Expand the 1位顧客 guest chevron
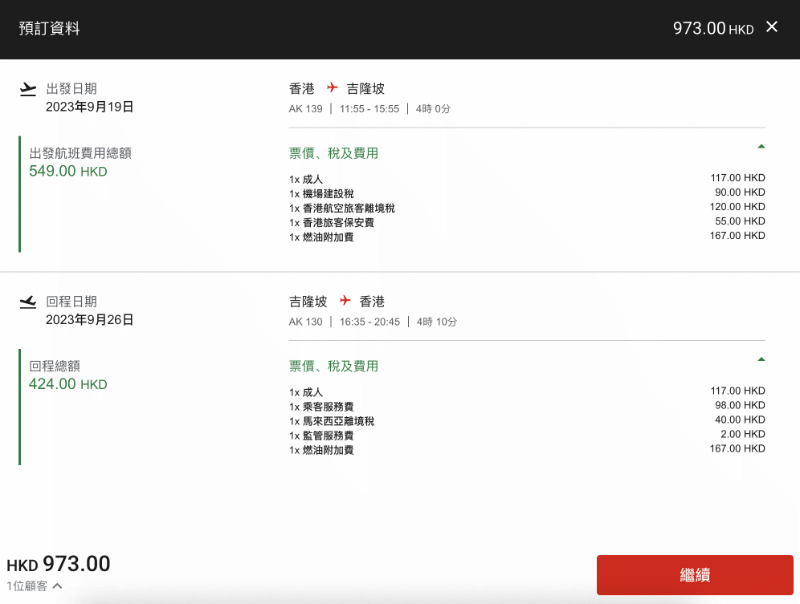Viewport: 800px width, 604px height. [57, 586]
